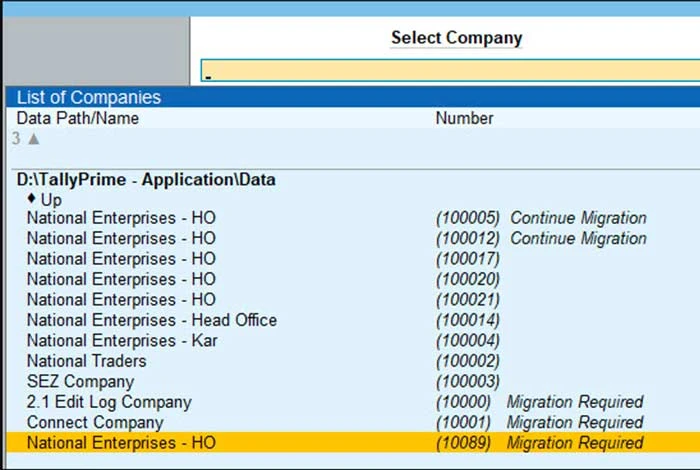Select National Enterprises - HO number 100021

pos(353,299)
